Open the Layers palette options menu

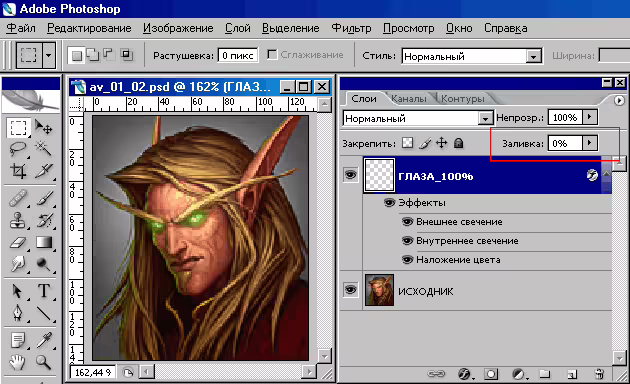pos(619,100)
